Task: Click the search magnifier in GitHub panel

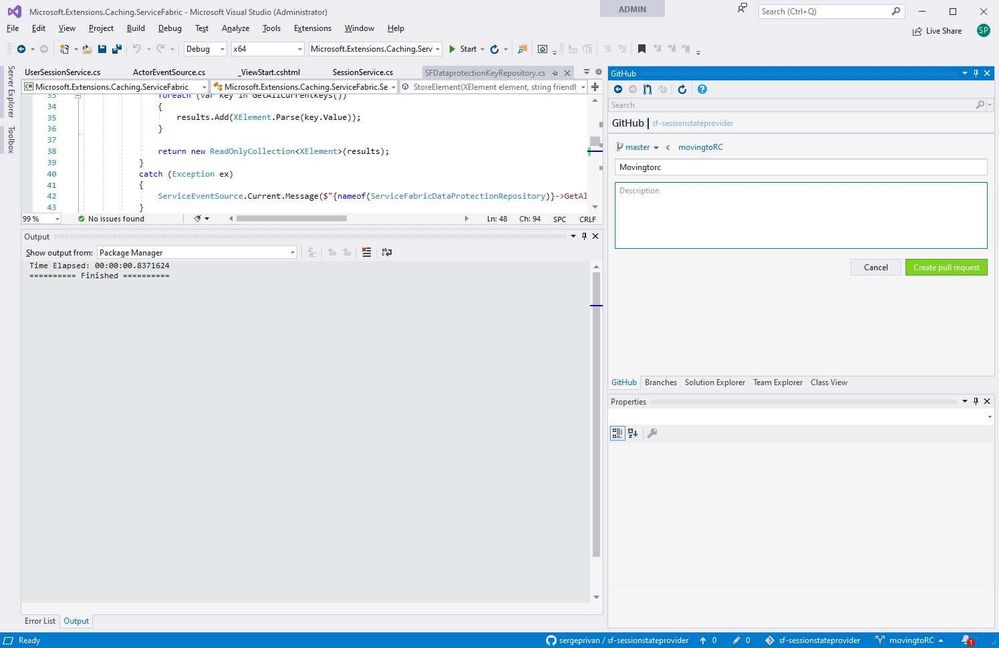Action: coord(980,104)
